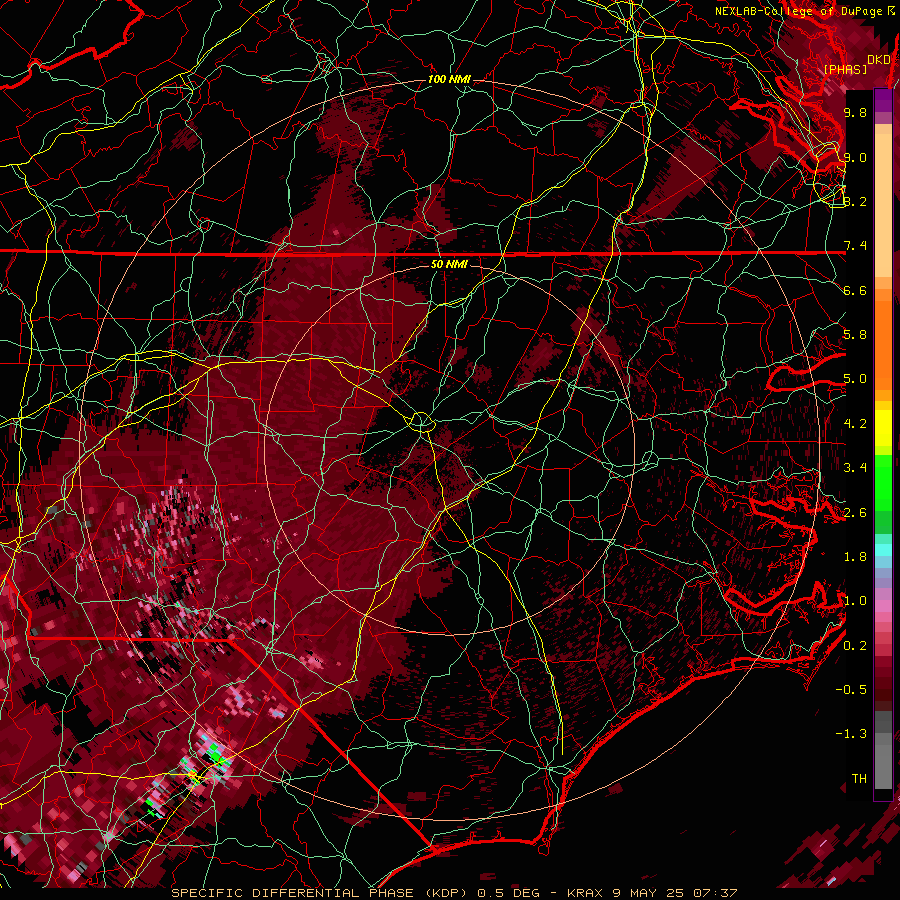900x900 pixels.
Task: Click the 100 NMI range ring label
Action: [x=449, y=79]
